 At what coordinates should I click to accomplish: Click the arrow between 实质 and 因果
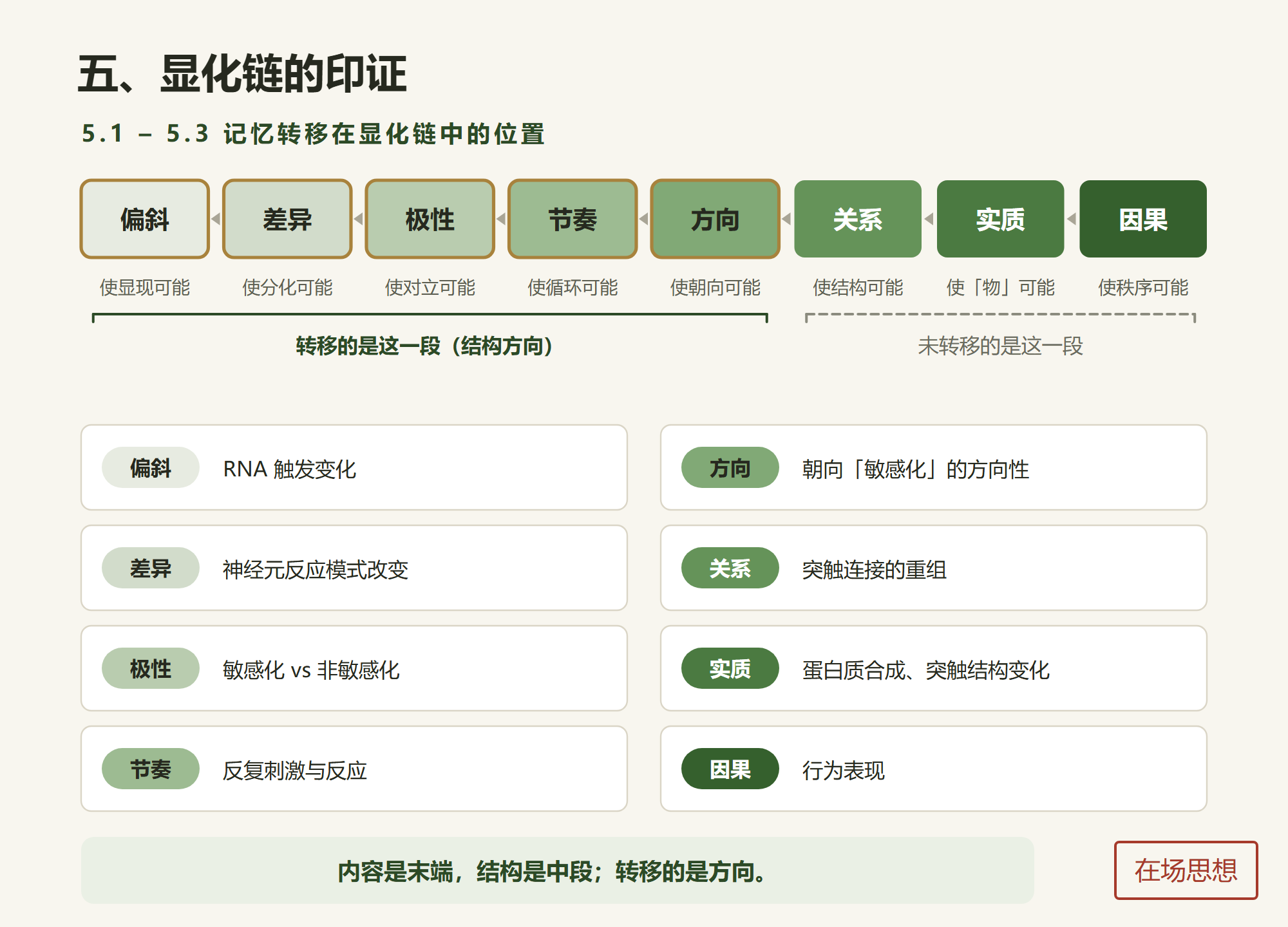coord(1072,219)
